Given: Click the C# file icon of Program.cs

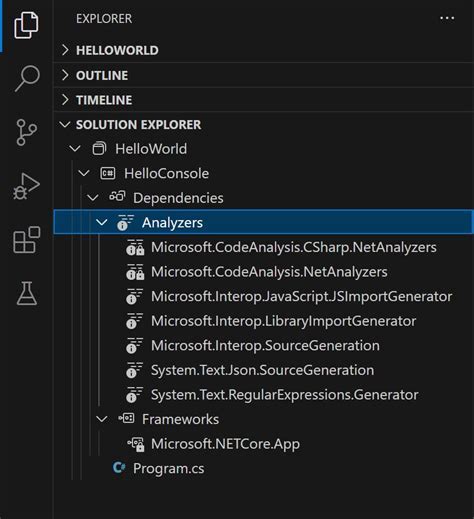Looking at the screenshot, I should (x=119, y=468).
